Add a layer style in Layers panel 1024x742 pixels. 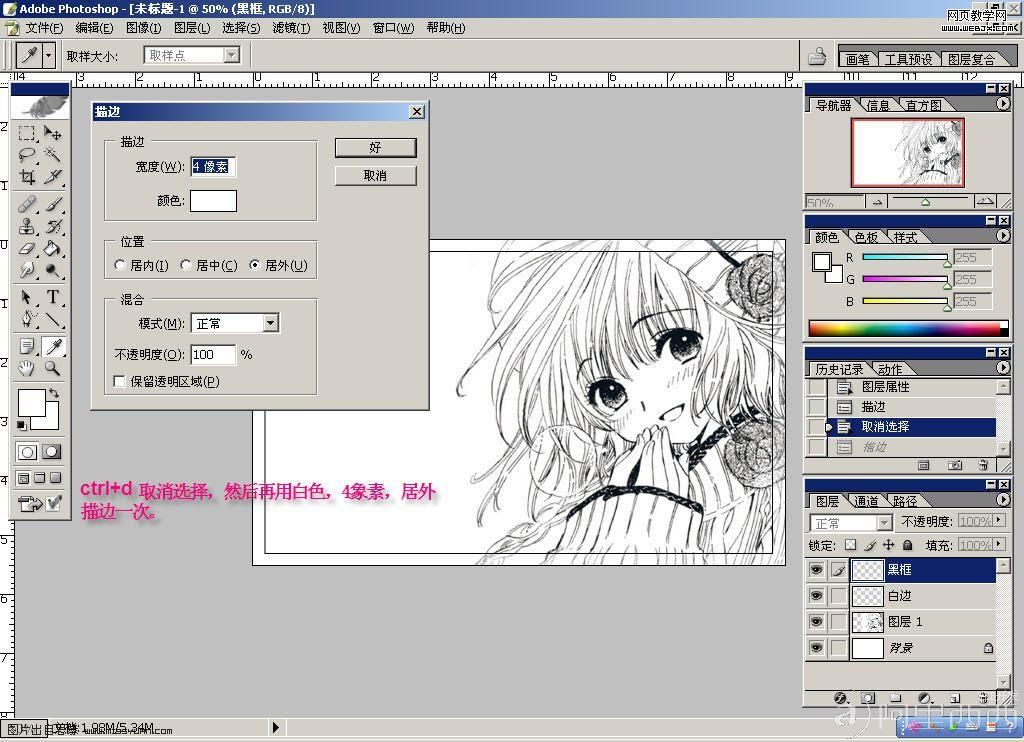coord(840,698)
